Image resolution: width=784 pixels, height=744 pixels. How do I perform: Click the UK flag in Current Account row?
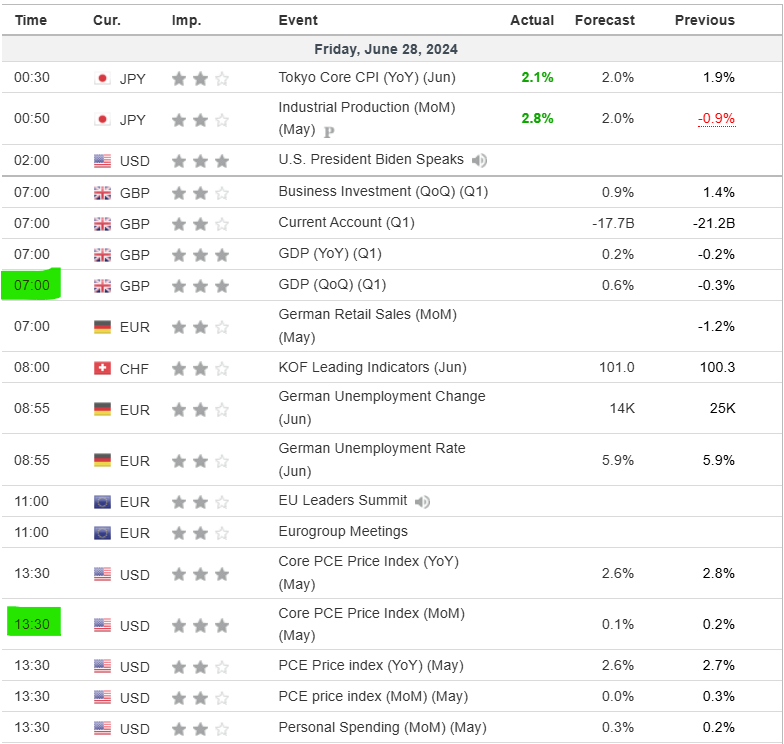pyautogui.click(x=102, y=224)
